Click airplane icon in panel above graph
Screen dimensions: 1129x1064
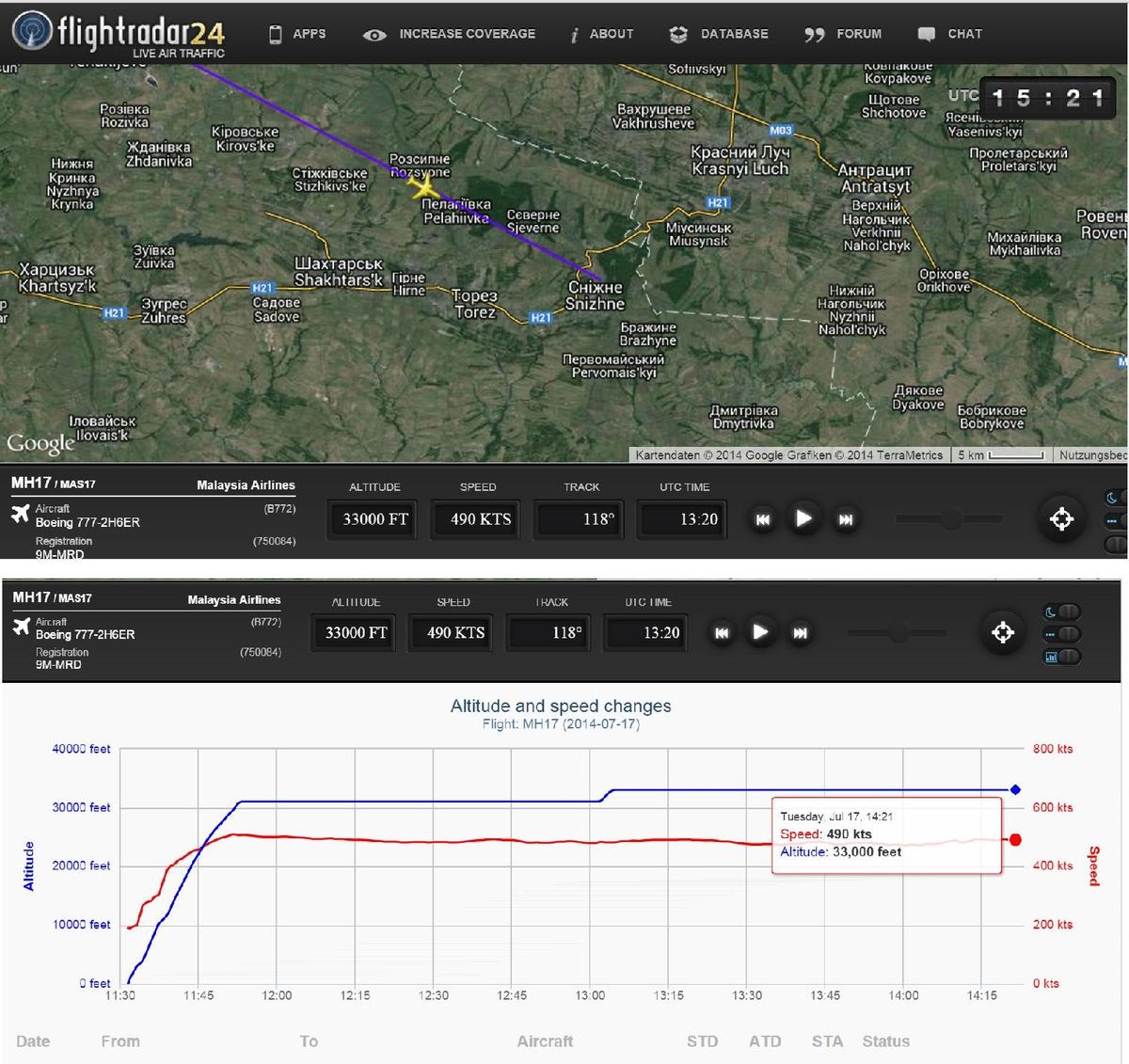[22, 627]
